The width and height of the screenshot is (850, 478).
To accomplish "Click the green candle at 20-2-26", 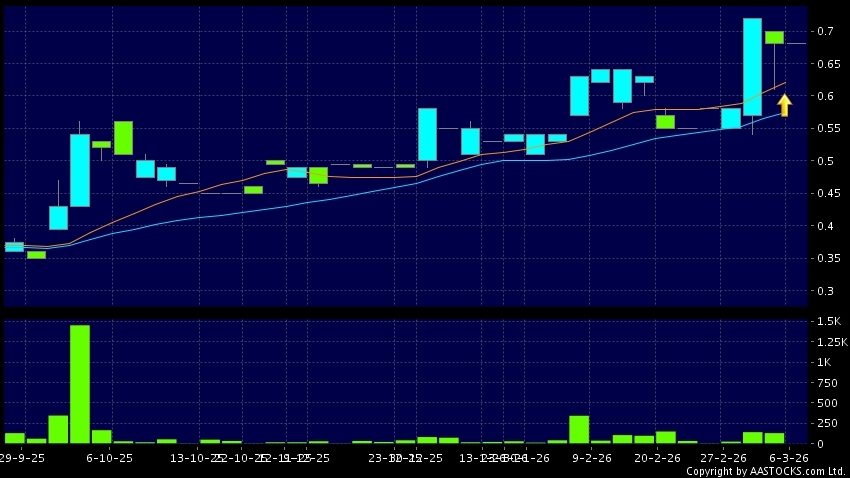I will point(665,122).
